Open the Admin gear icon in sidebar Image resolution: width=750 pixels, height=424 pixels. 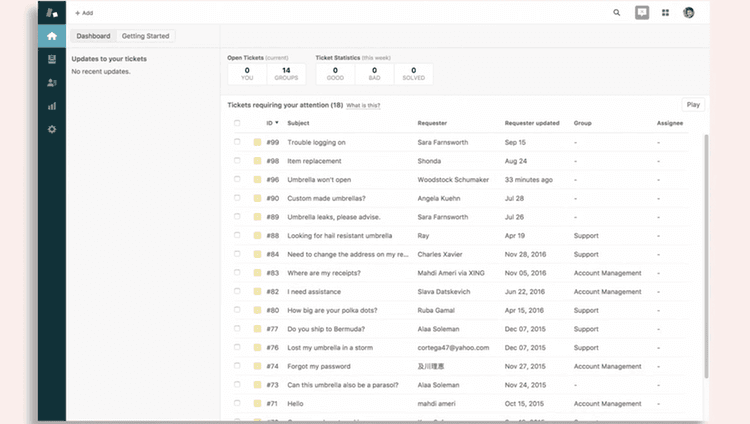pyautogui.click(x=51, y=129)
